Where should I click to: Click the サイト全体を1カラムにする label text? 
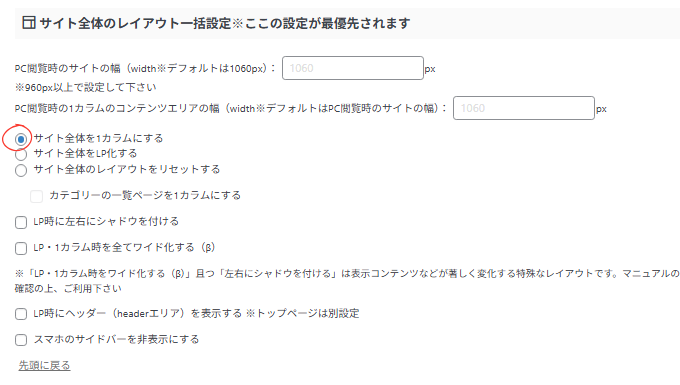(x=98, y=138)
